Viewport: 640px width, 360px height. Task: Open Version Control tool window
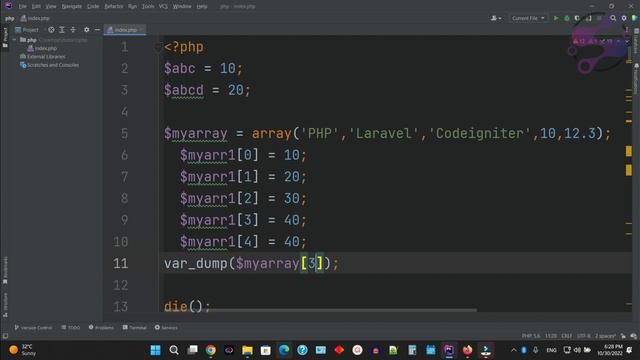coord(33,328)
